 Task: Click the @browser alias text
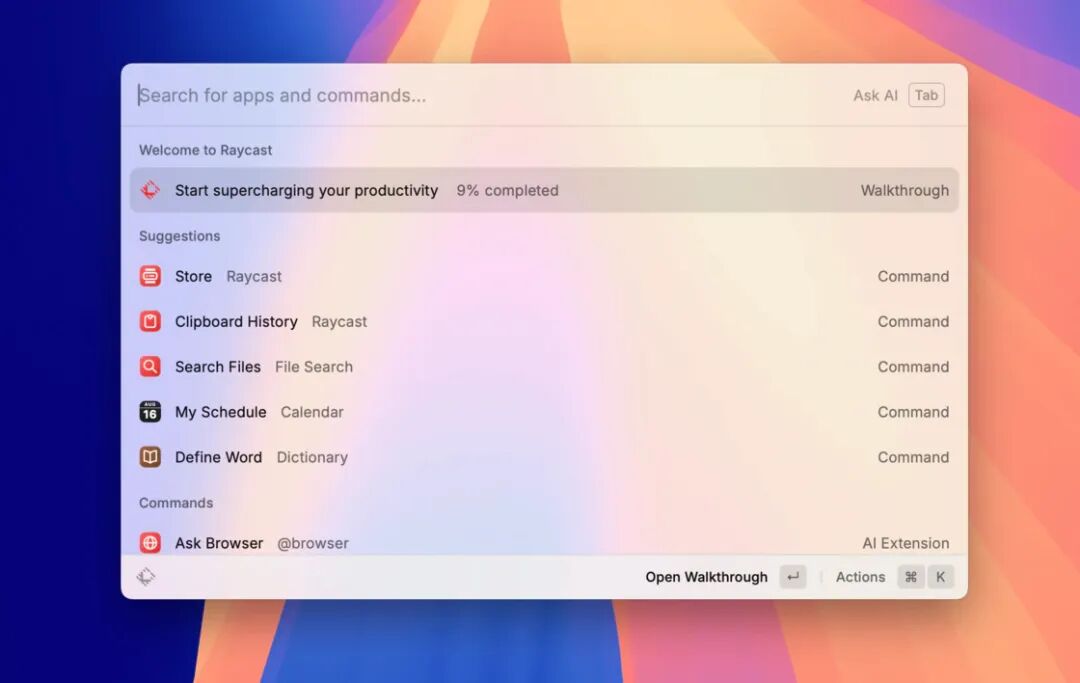[313, 543]
